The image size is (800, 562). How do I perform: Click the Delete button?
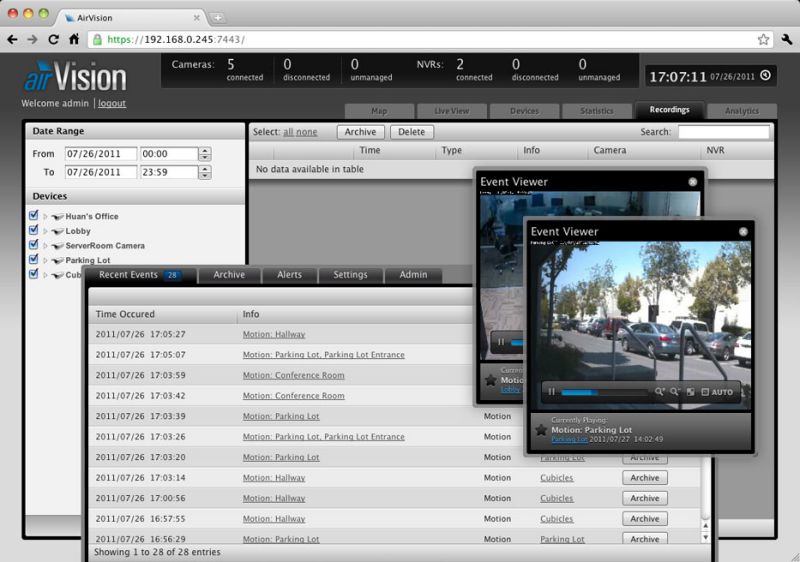point(411,132)
